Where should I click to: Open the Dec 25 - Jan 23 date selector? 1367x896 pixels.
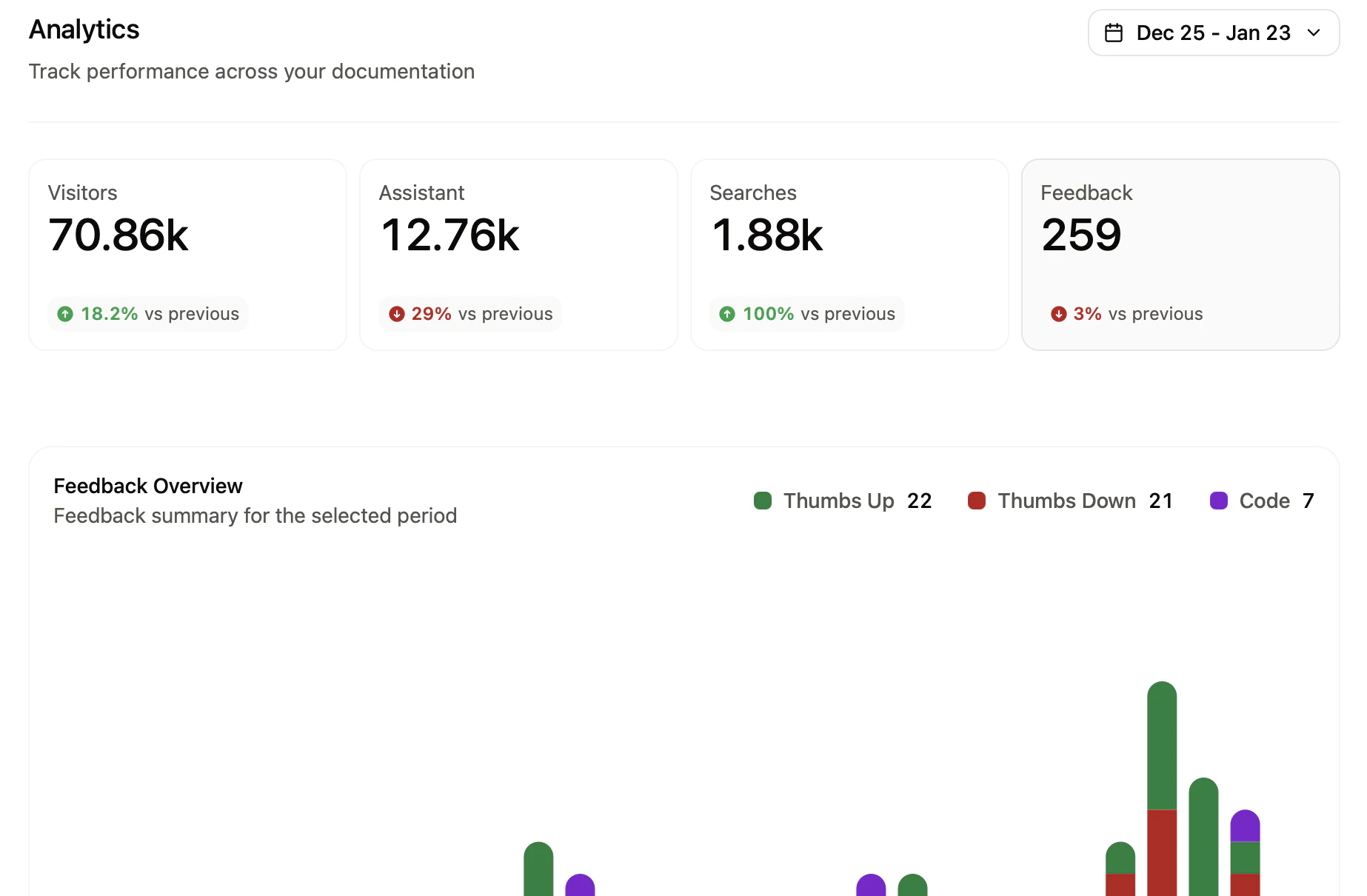(1212, 33)
